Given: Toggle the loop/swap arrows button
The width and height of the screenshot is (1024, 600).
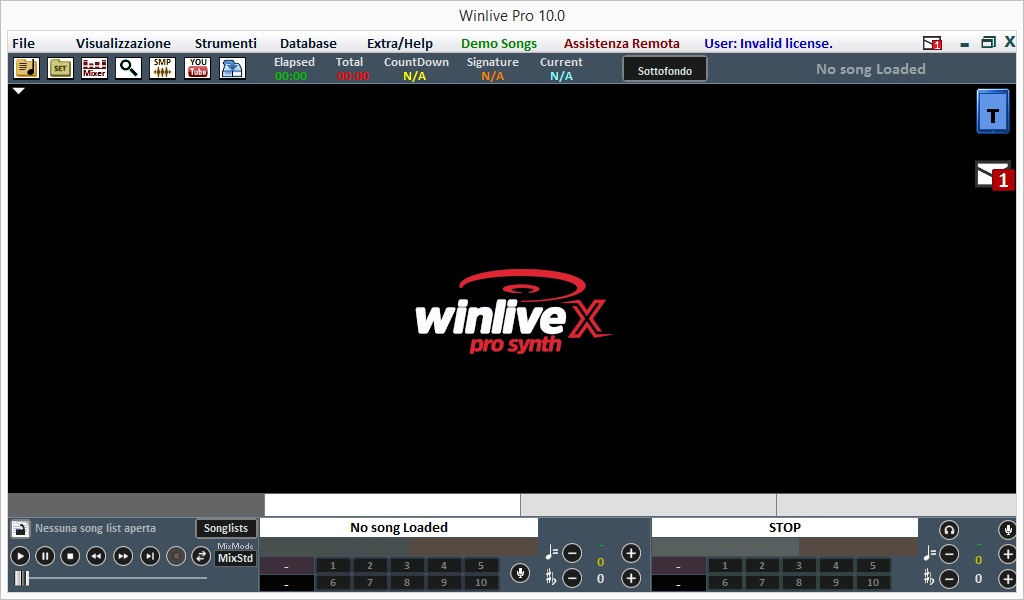Looking at the screenshot, I should (x=201, y=556).
